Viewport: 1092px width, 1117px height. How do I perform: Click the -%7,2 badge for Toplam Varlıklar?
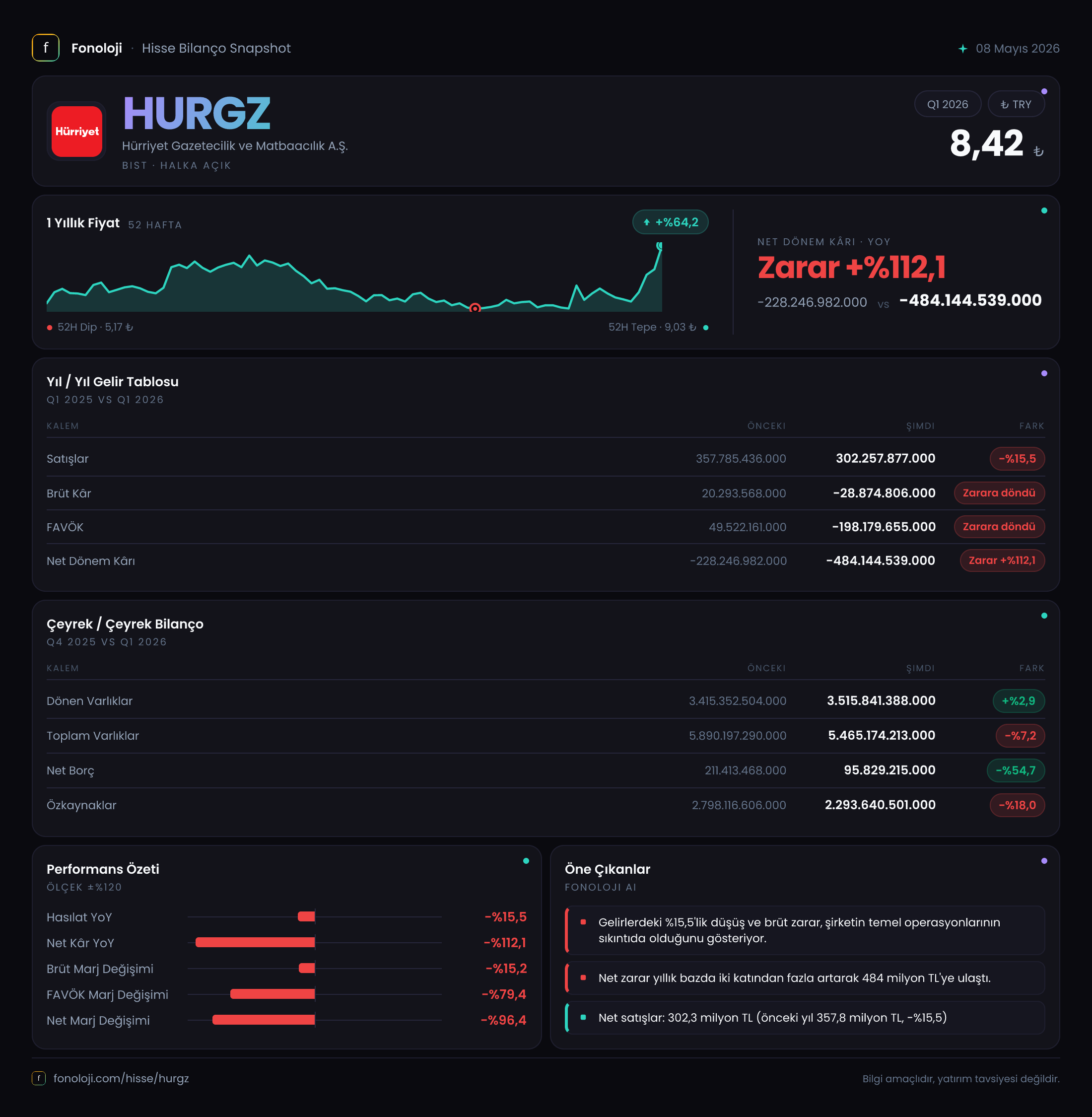[x=1020, y=736]
